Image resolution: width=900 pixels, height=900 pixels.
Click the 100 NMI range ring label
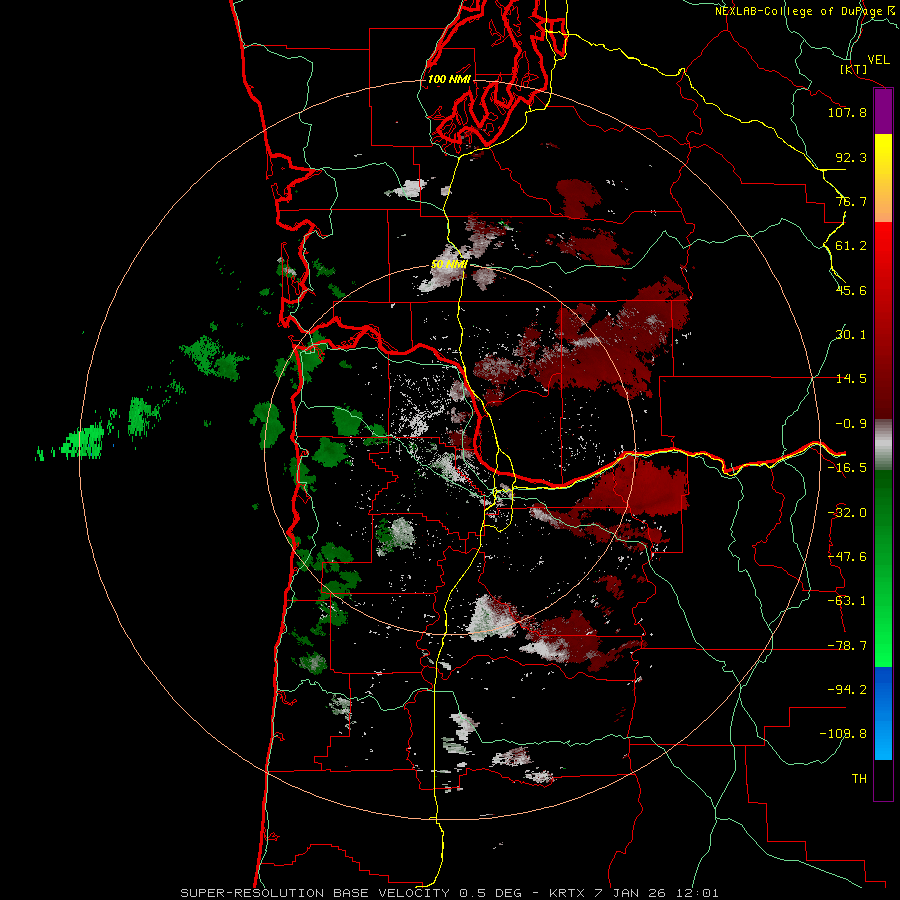pyautogui.click(x=449, y=79)
